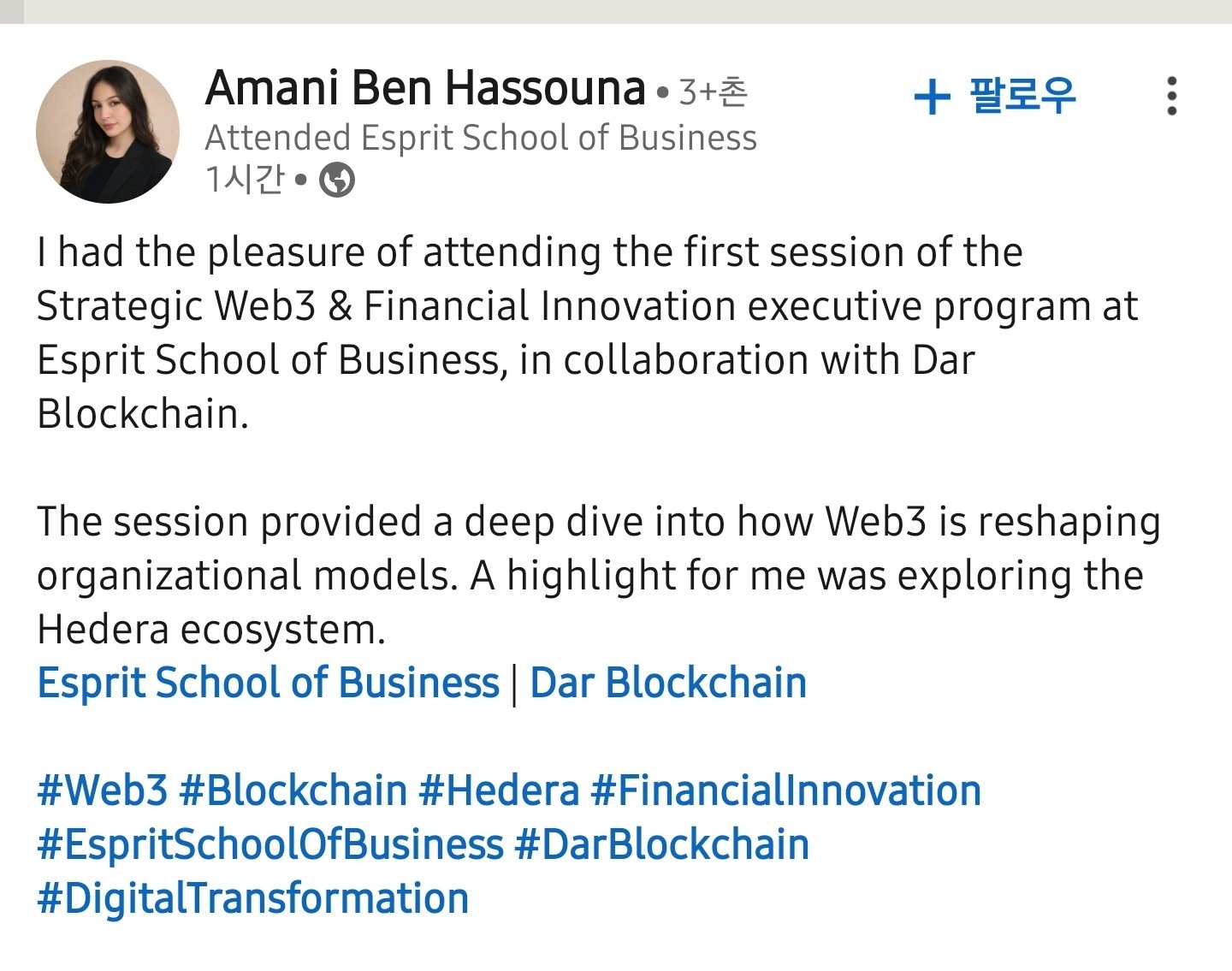Click the author name Amani Ben Hassouna
The image size is (1232, 971).
coord(425,89)
